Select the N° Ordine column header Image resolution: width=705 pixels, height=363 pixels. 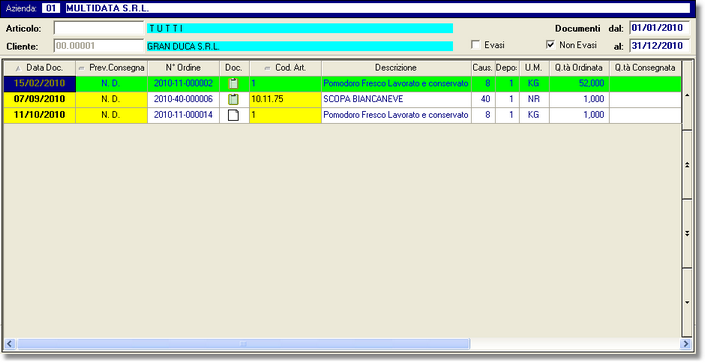point(183,68)
